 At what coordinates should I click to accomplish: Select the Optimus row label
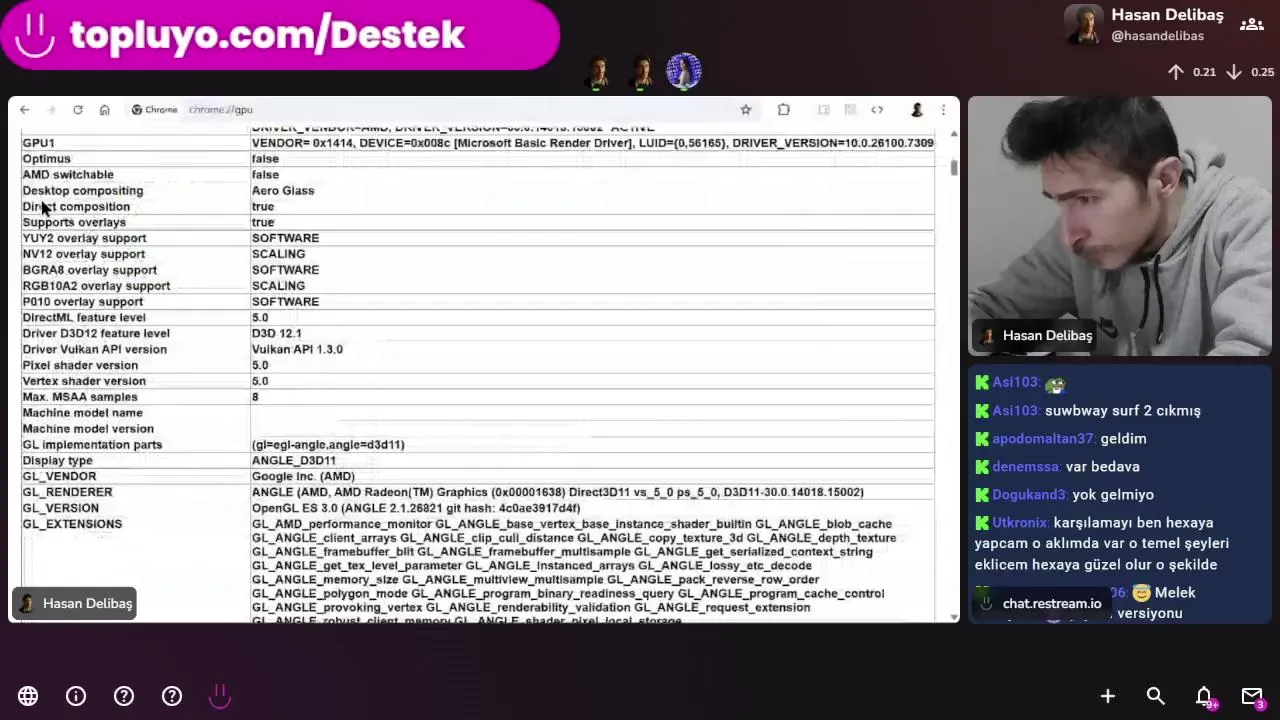click(x=47, y=159)
